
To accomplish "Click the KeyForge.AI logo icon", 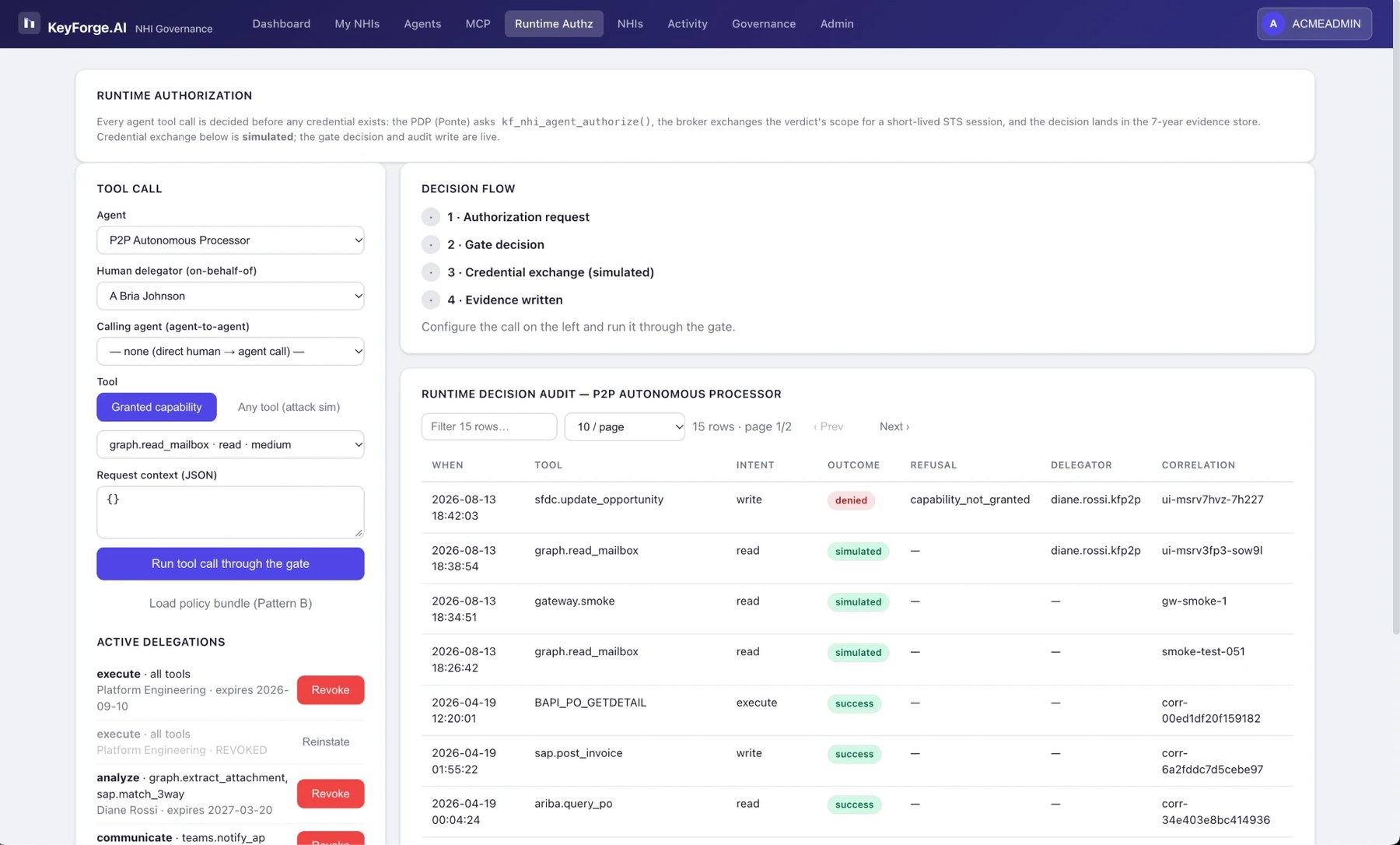I will (29, 23).
